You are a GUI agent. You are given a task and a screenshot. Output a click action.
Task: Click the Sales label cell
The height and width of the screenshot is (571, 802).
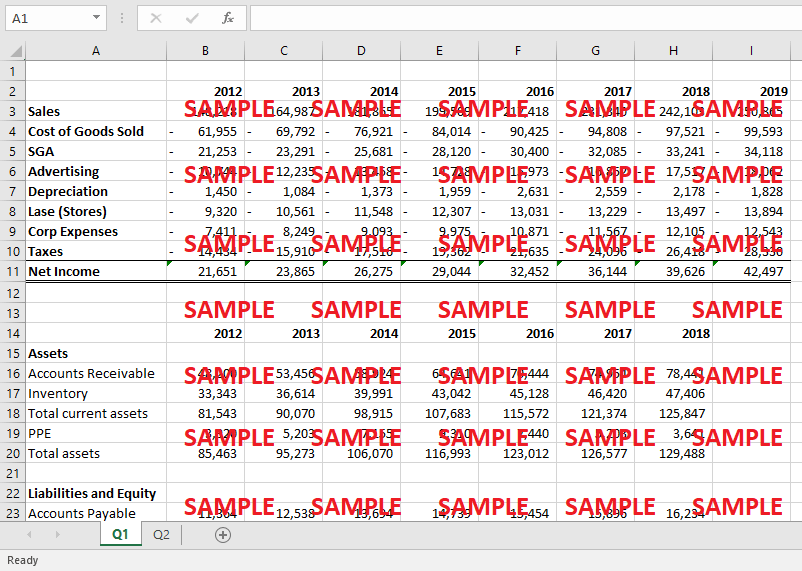pos(96,111)
